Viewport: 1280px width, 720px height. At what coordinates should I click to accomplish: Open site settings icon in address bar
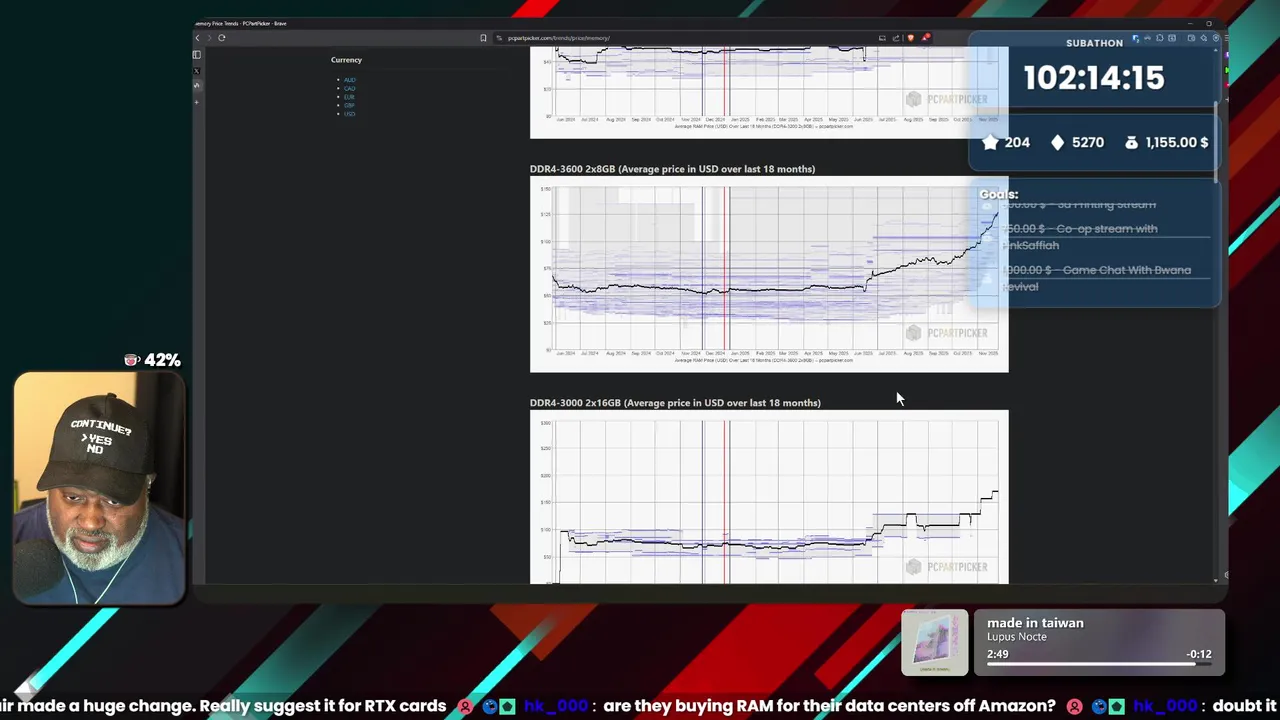tap(499, 38)
